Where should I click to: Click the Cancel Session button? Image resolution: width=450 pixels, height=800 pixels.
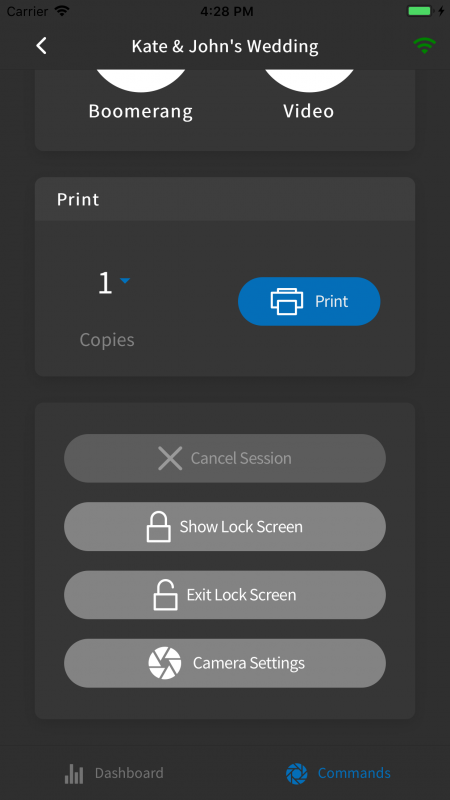225,458
